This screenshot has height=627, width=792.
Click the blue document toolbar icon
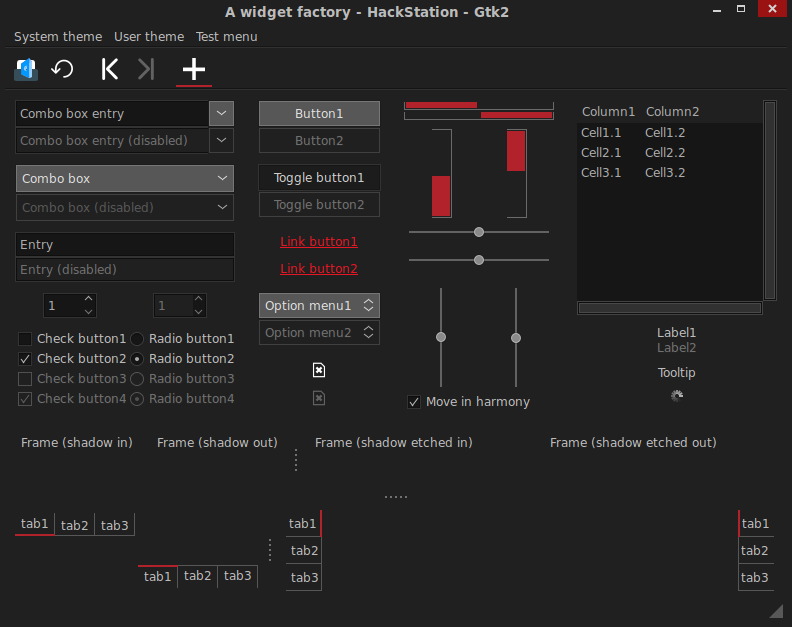pyautogui.click(x=26, y=69)
